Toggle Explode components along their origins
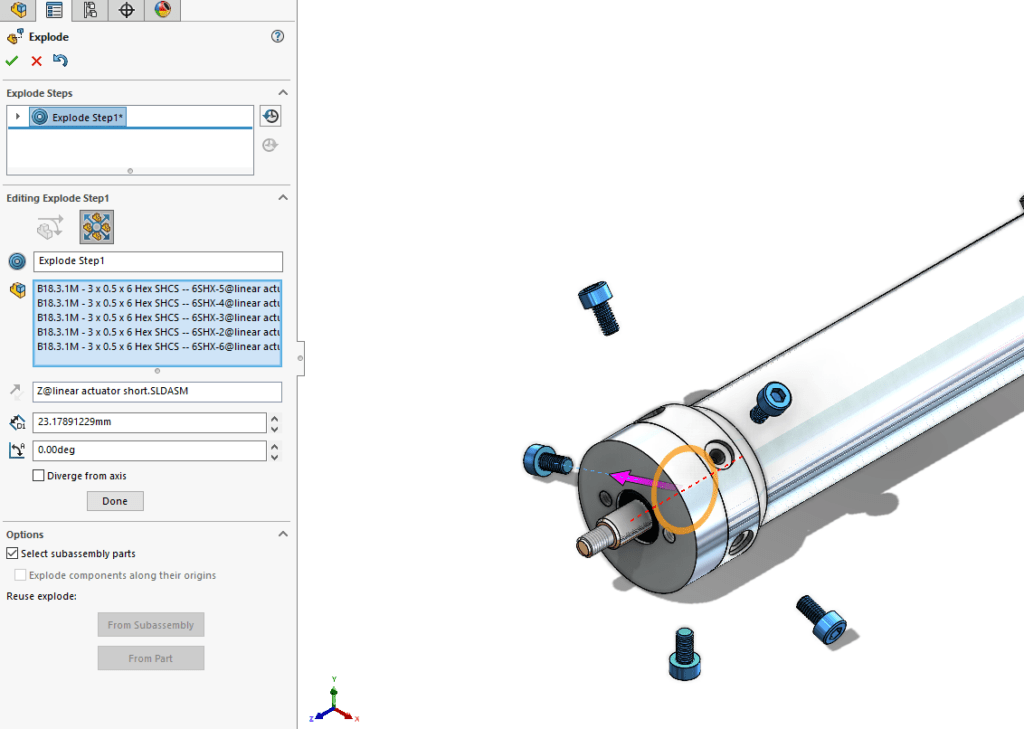Image resolution: width=1024 pixels, height=729 pixels. [21, 575]
